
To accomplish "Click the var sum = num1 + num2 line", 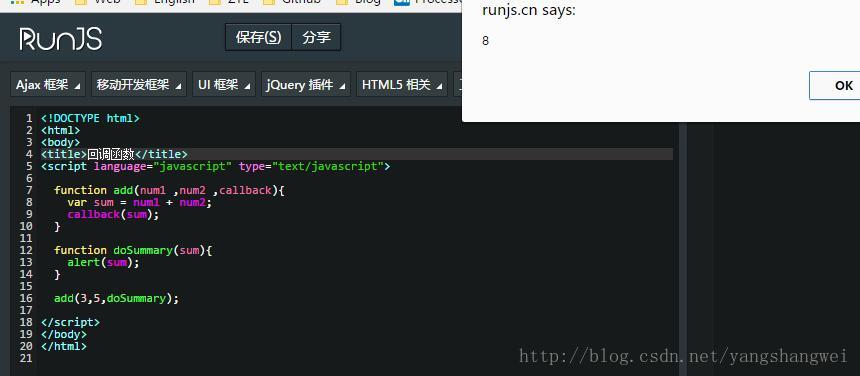I will (139, 202).
